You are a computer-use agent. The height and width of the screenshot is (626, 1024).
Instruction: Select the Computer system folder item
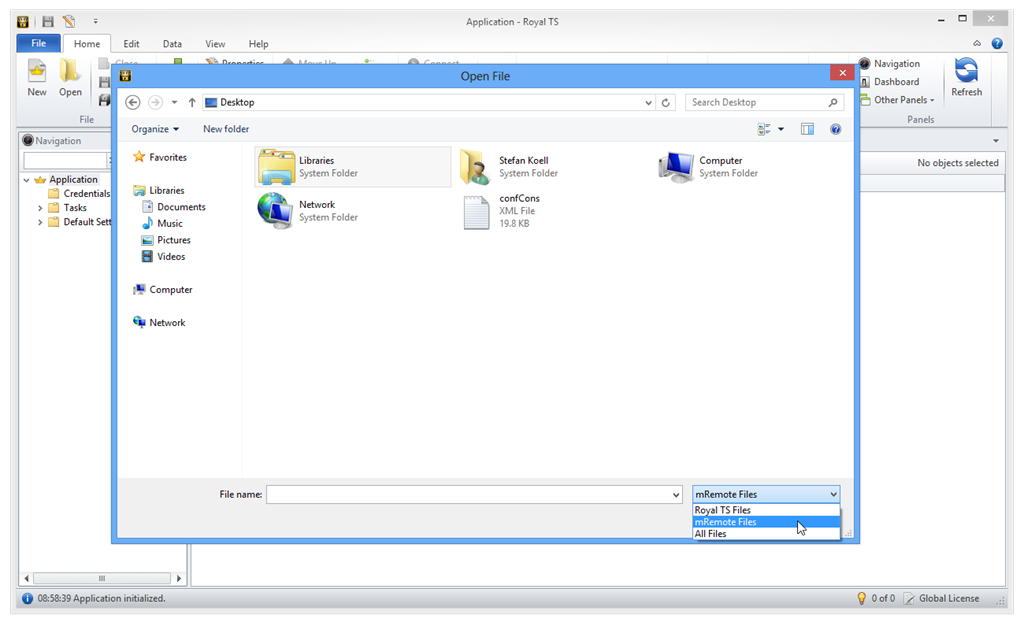coord(709,166)
